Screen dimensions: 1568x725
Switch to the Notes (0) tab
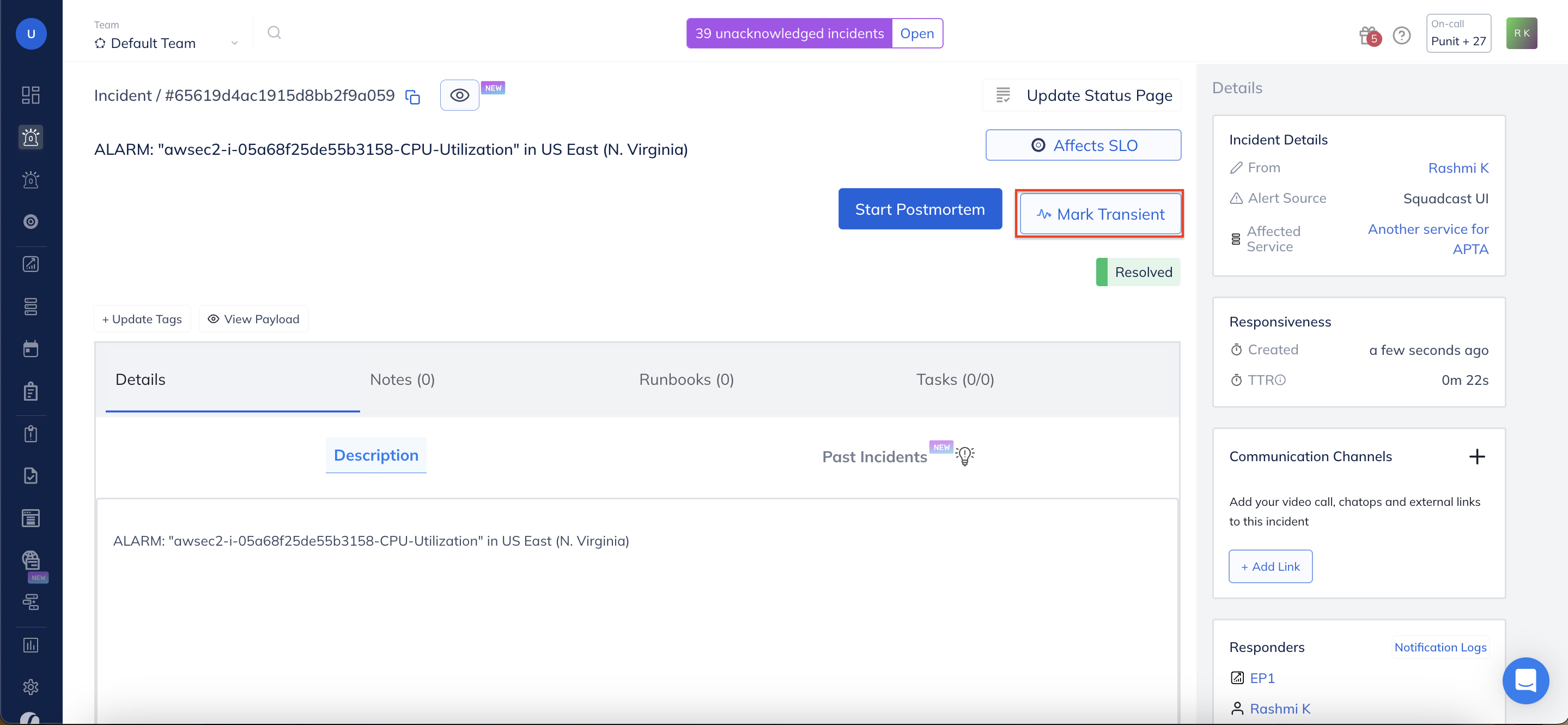[402, 379]
